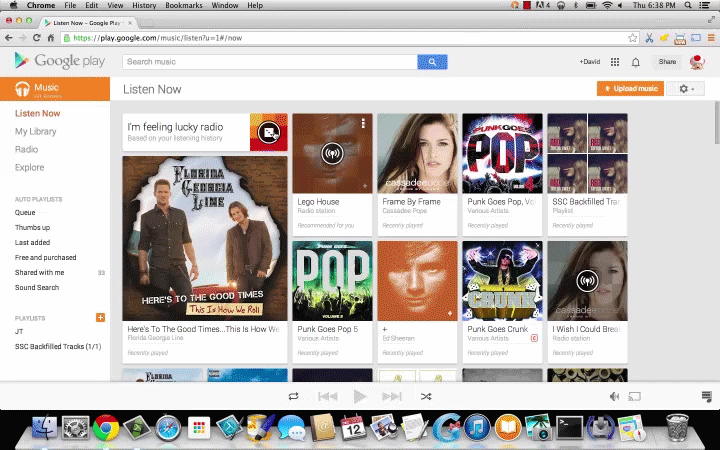Click the previous track button
This screenshot has width=720, height=450.
point(327,396)
